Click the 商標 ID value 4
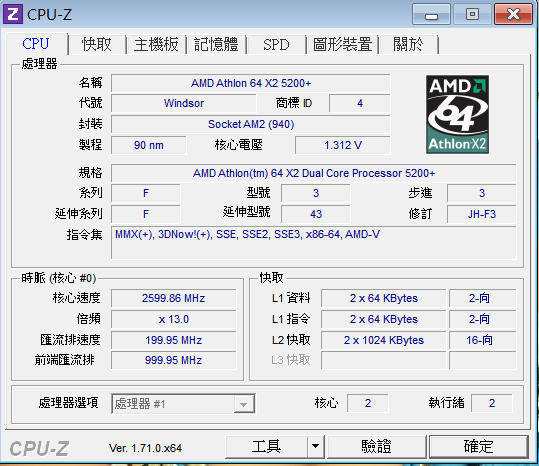 (x=360, y=103)
